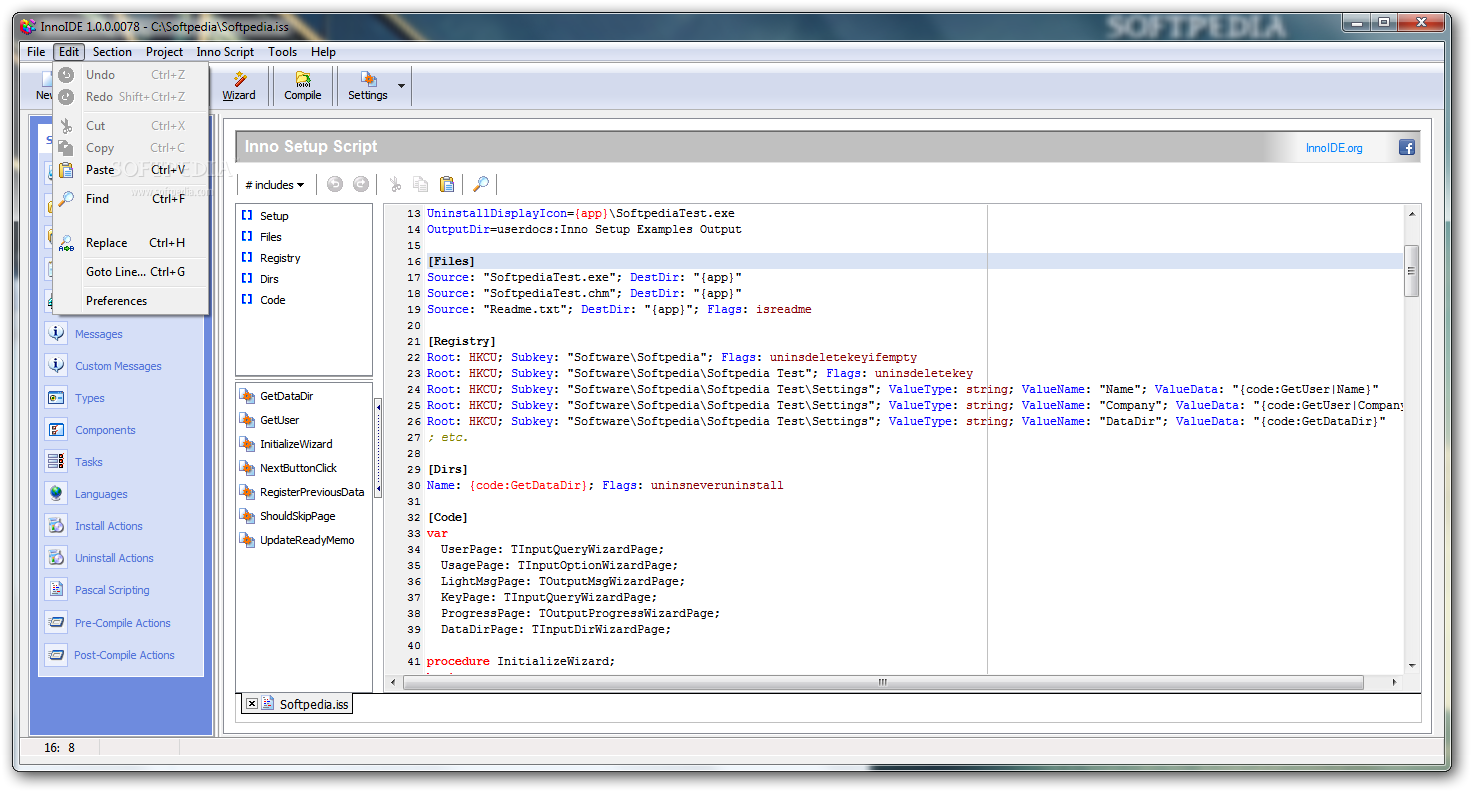Viewport: 1472px width, 792px height.
Task: Select Paste in the Edit menu
Action: [x=130, y=170]
